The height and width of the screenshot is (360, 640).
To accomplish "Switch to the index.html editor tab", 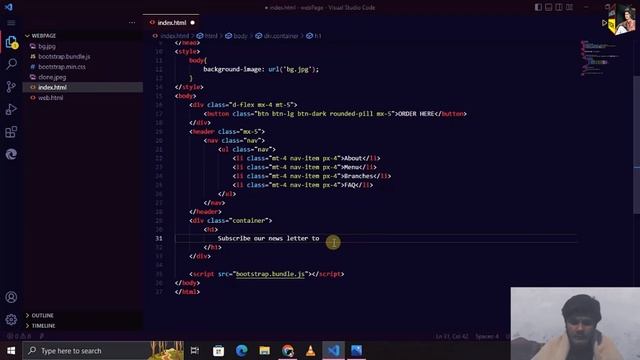I will pyautogui.click(x=171, y=22).
